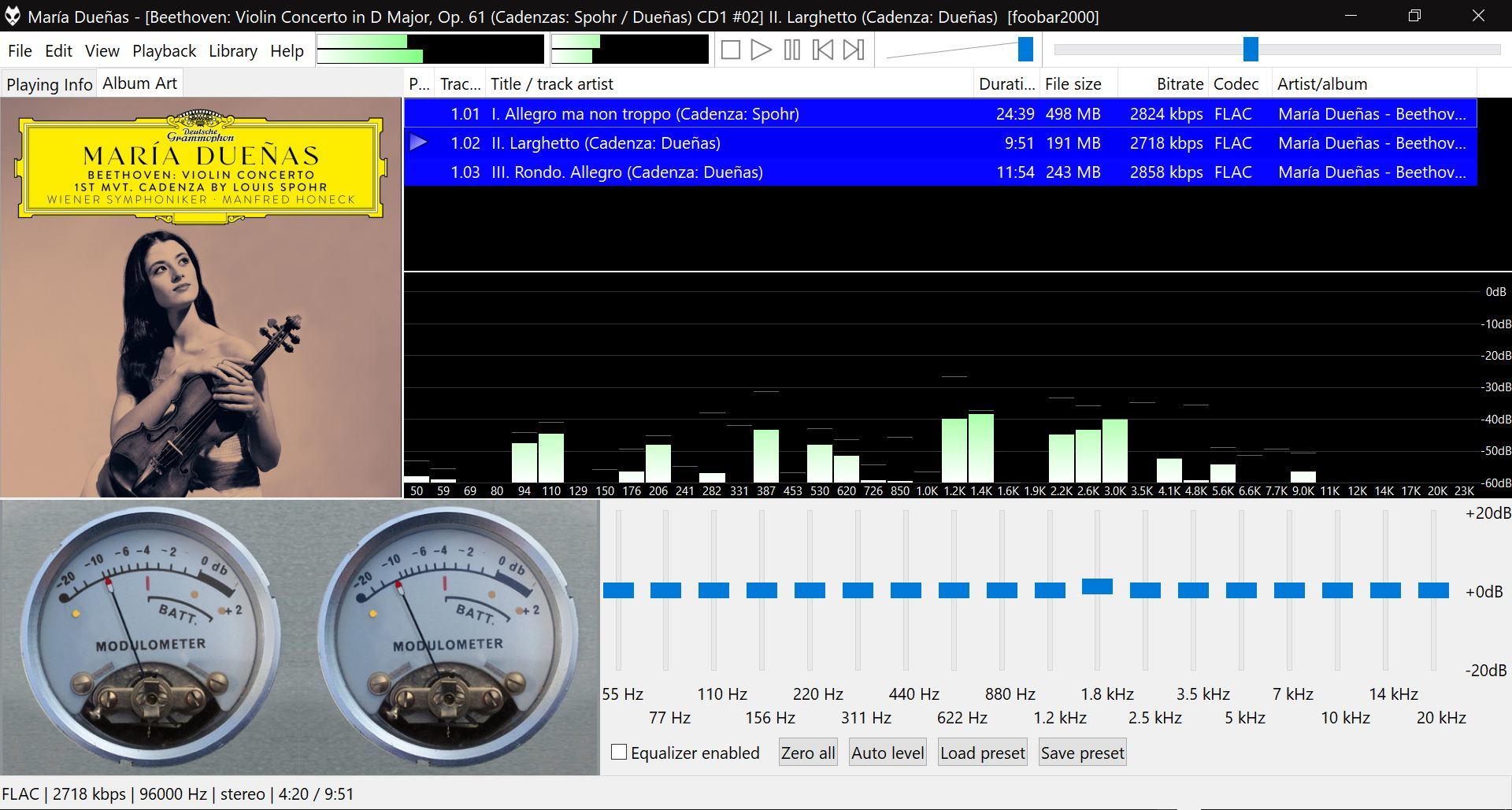Click the spectrum analyzer visualization
The width and height of the screenshot is (1512, 810).
pyautogui.click(x=958, y=386)
